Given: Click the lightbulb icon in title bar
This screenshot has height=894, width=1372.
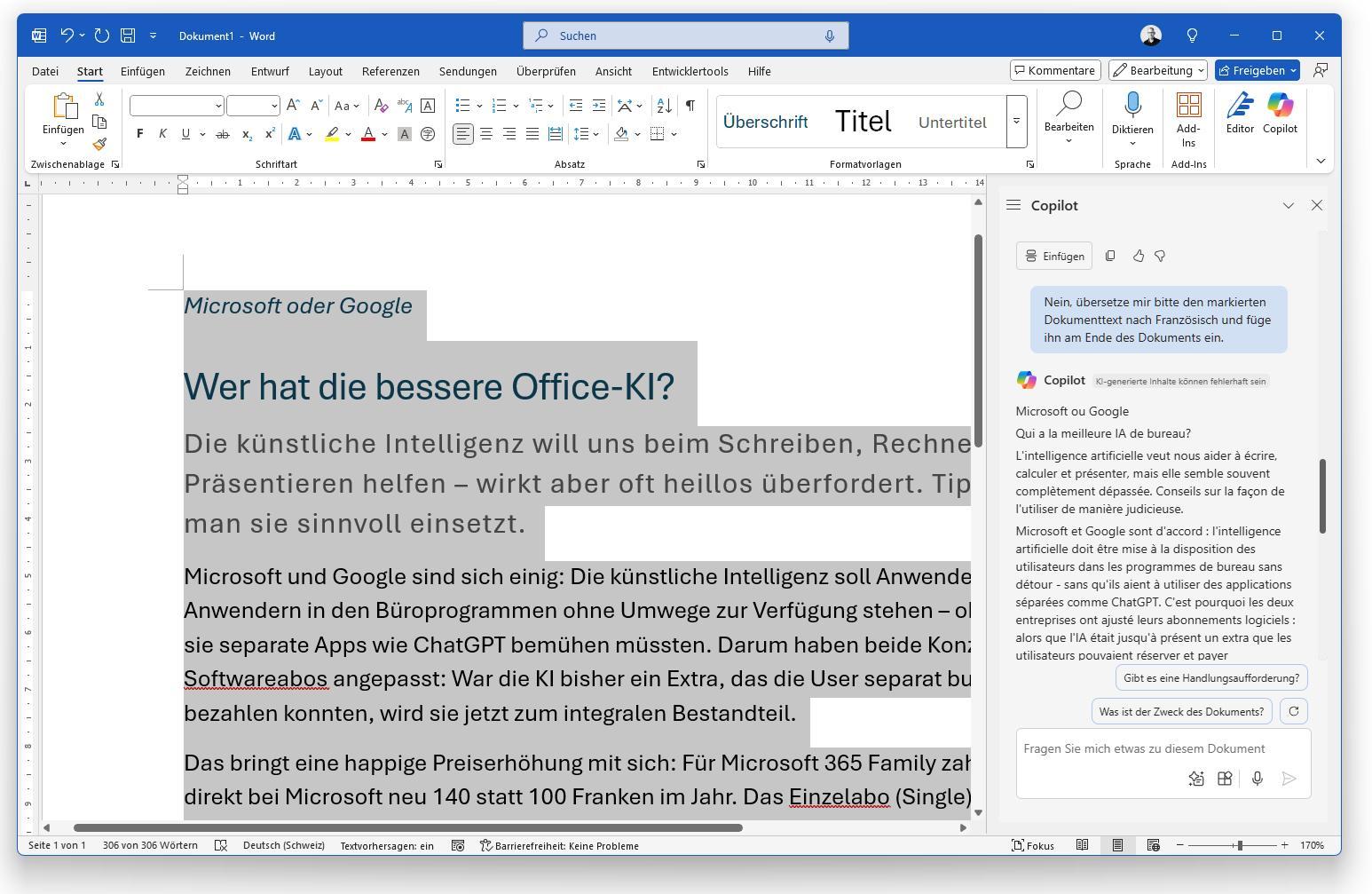Looking at the screenshot, I should click(x=1193, y=36).
